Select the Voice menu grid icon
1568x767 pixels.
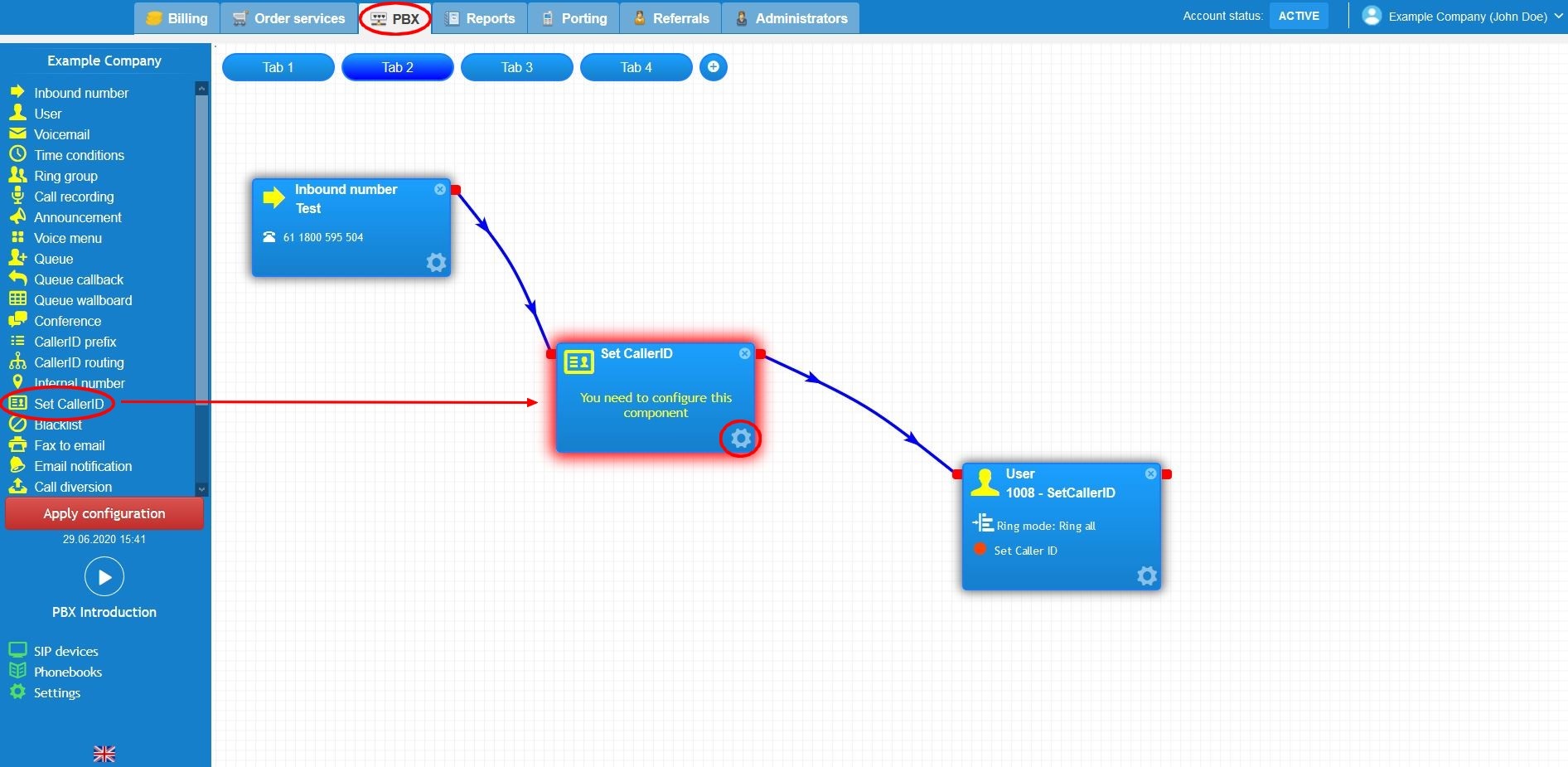(17, 237)
